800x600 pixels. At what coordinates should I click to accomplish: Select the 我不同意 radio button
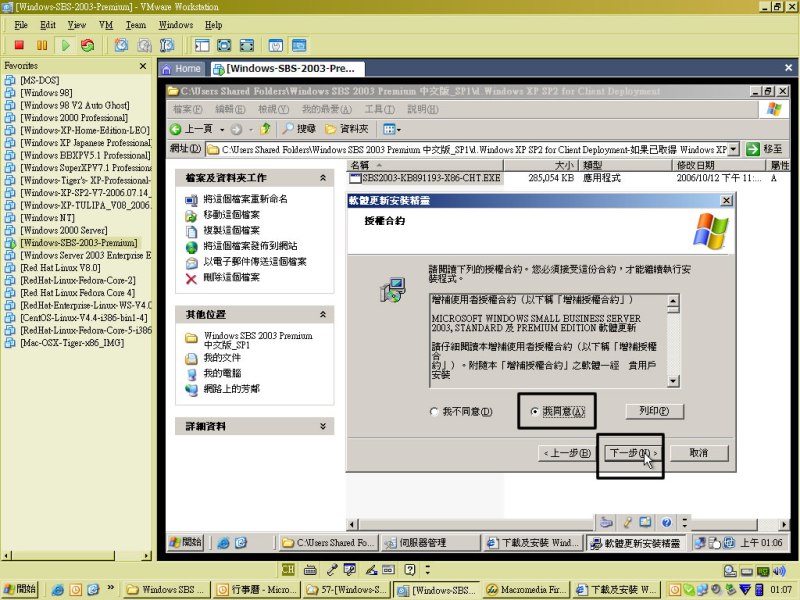[x=434, y=412]
